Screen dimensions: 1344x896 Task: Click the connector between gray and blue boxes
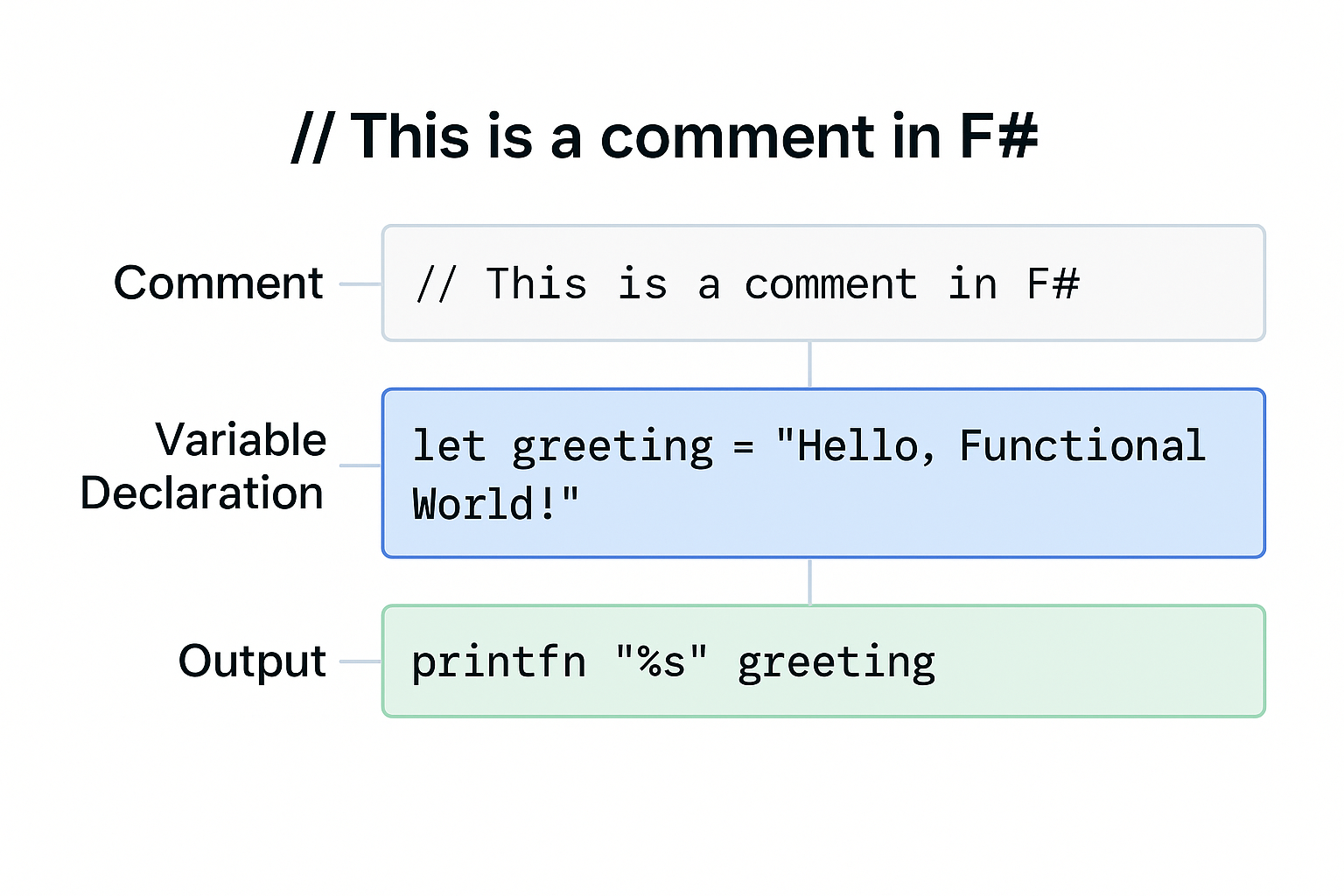[810, 365]
